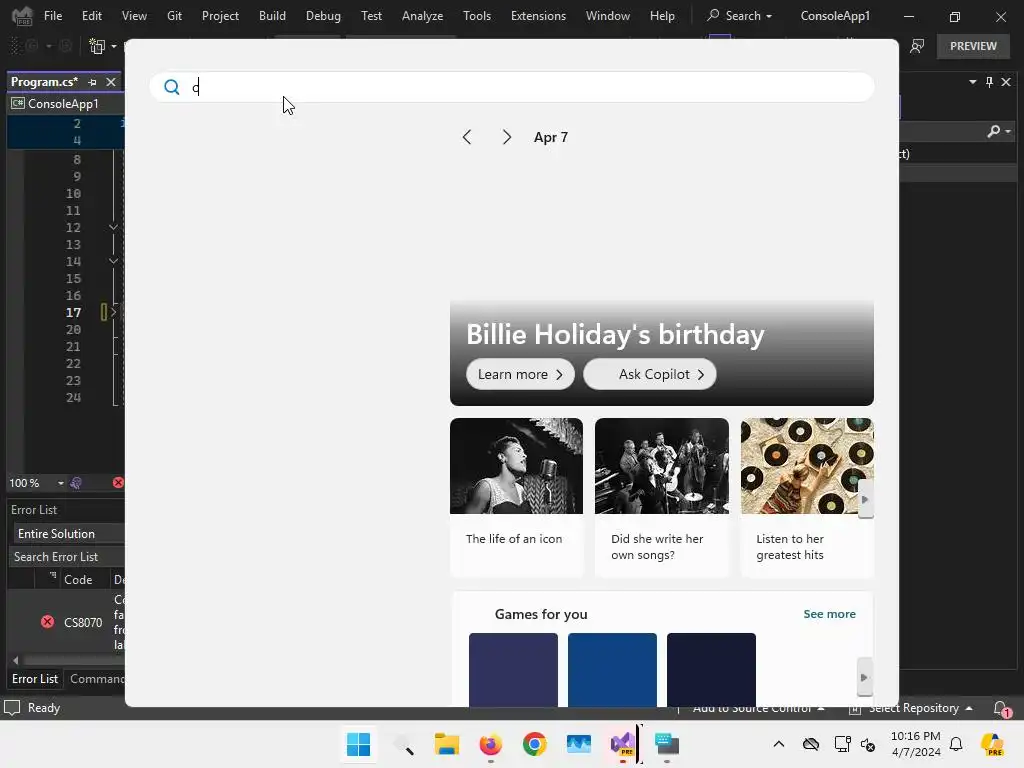Click the Visual Studio Search box
Screen dimensions: 1024x768
(740, 16)
